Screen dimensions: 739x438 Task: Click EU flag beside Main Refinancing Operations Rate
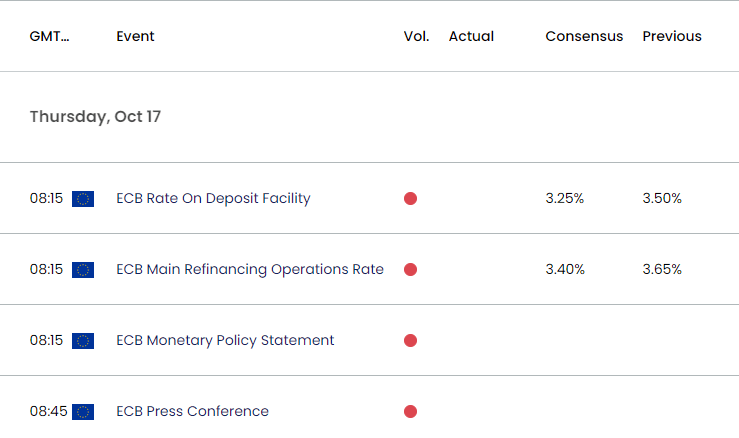pyautogui.click(x=83, y=270)
